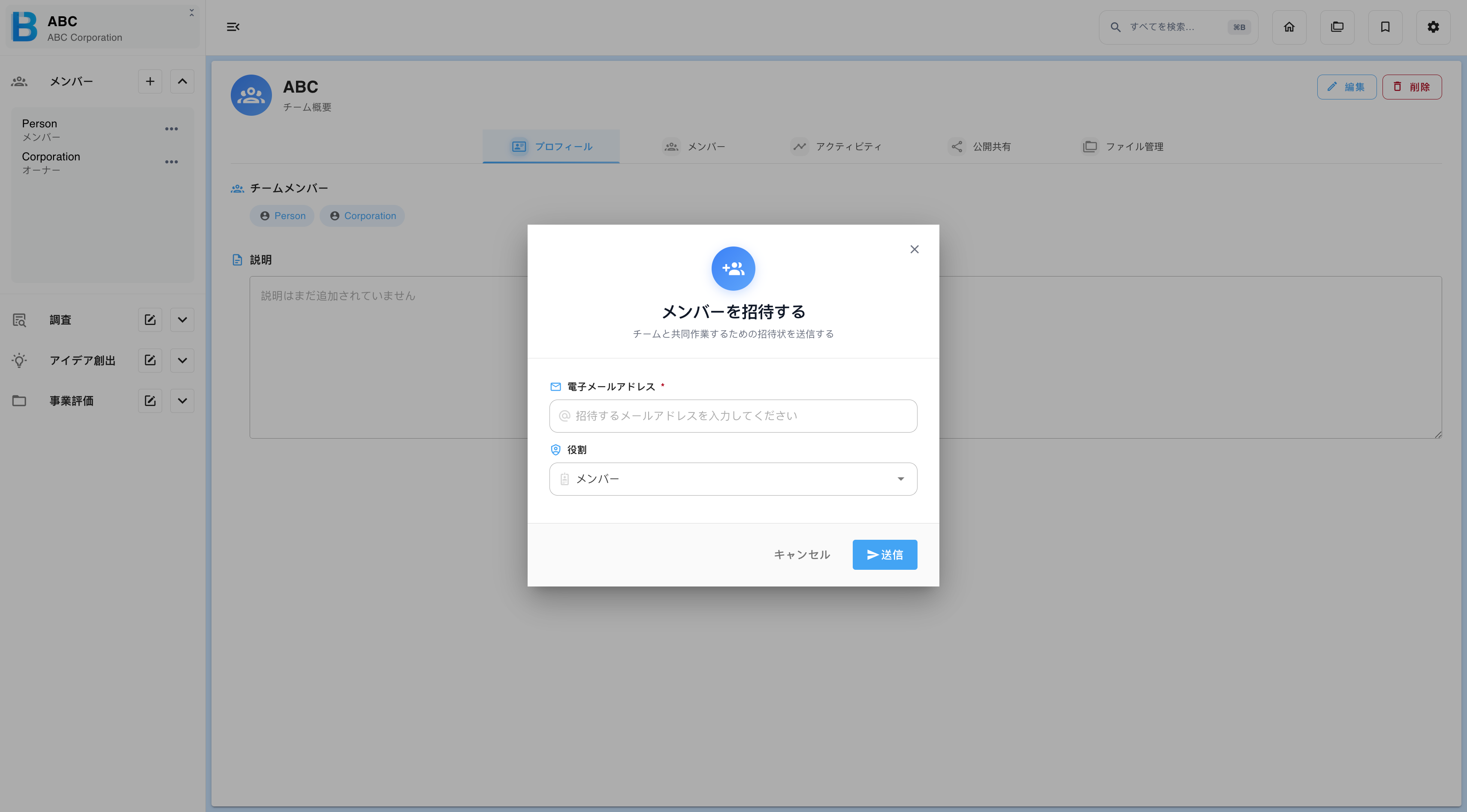Click the メンバー group icon in sidebar
The image size is (1467, 812).
coord(19,81)
